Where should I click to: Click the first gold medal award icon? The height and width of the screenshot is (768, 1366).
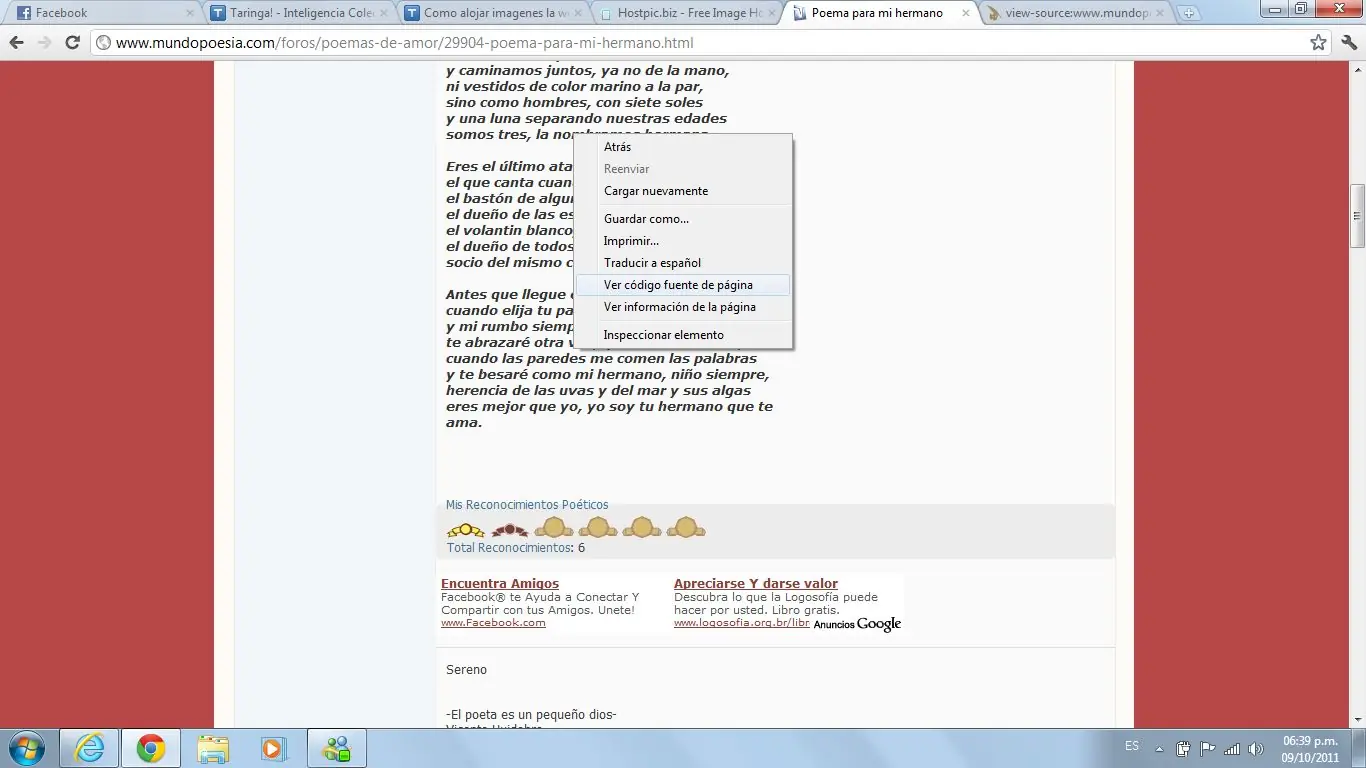pyautogui.click(x=554, y=527)
